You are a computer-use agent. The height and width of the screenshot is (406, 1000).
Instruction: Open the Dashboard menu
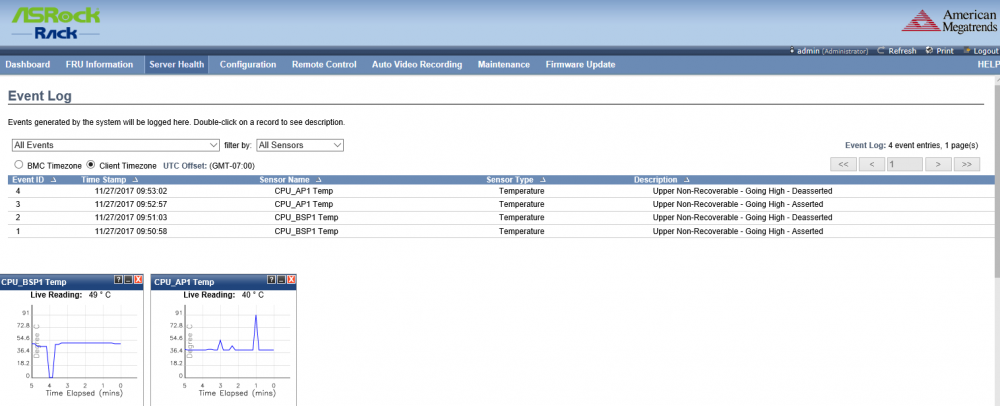pyautogui.click(x=27, y=64)
